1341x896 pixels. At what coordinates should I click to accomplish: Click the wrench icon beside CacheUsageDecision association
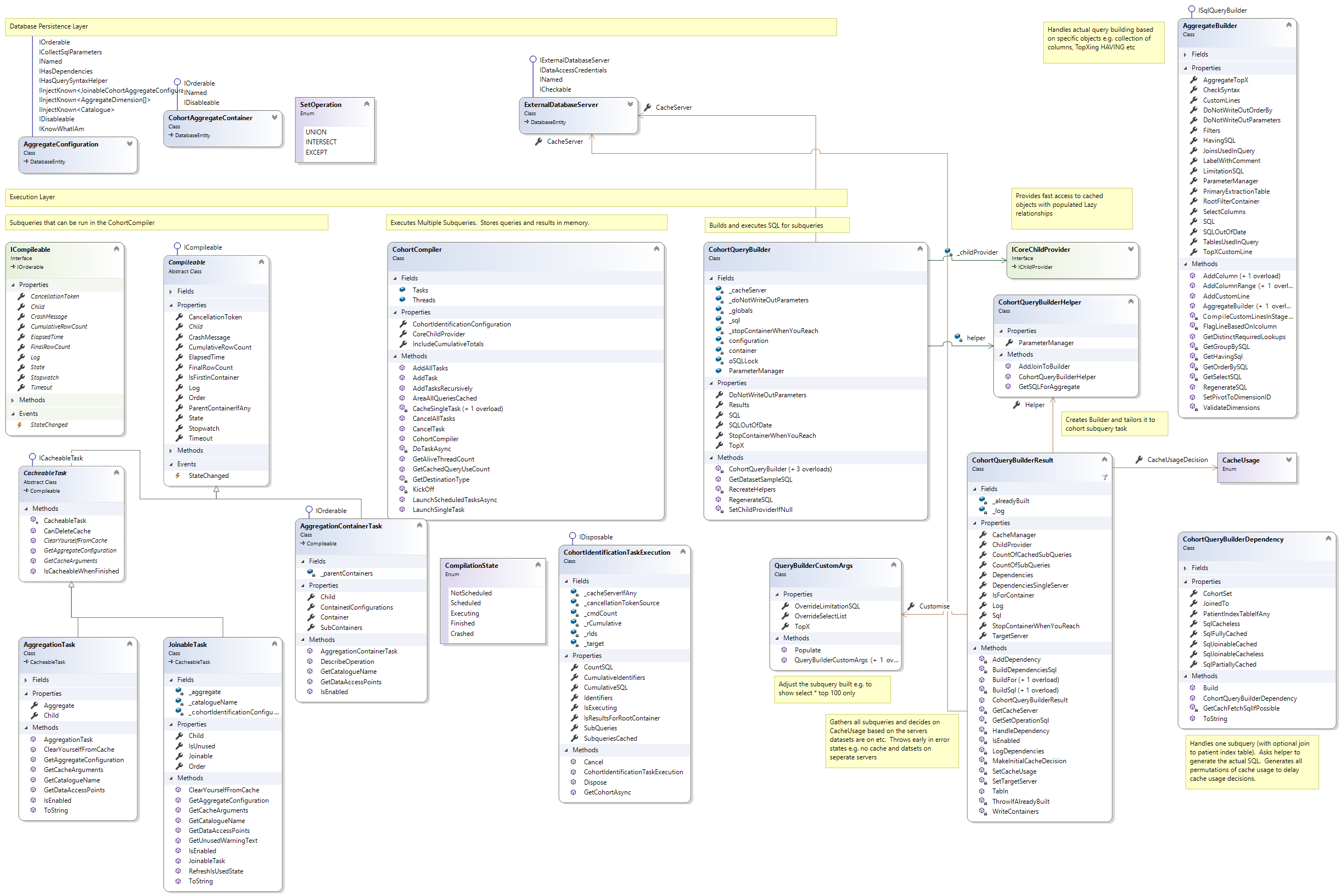[1138, 459]
